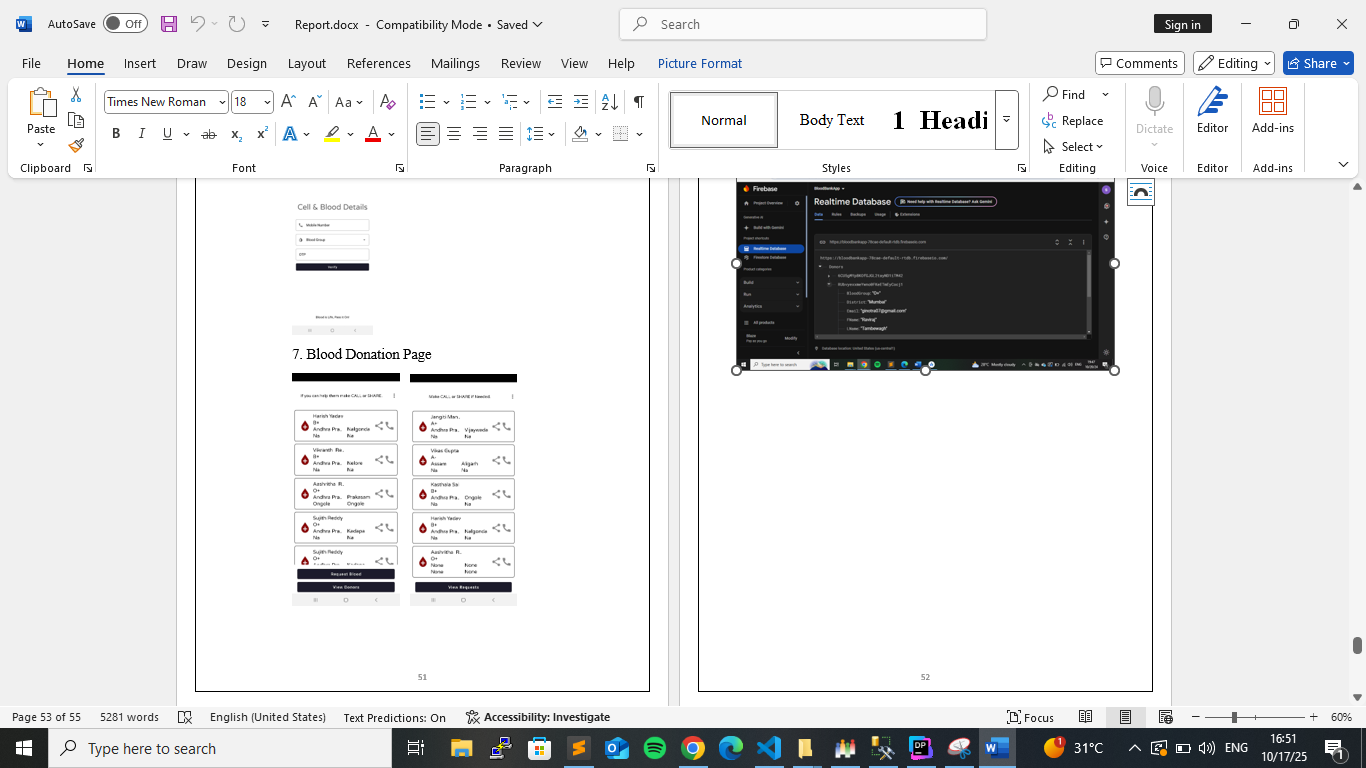Toggle italic formatting

[x=141, y=134]
